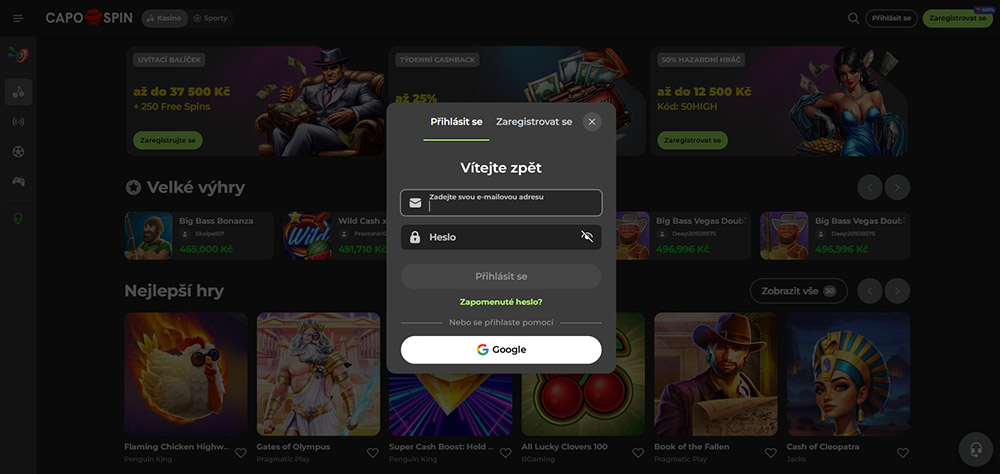
Task: Sign in with Google button
Action: point(501,350)
